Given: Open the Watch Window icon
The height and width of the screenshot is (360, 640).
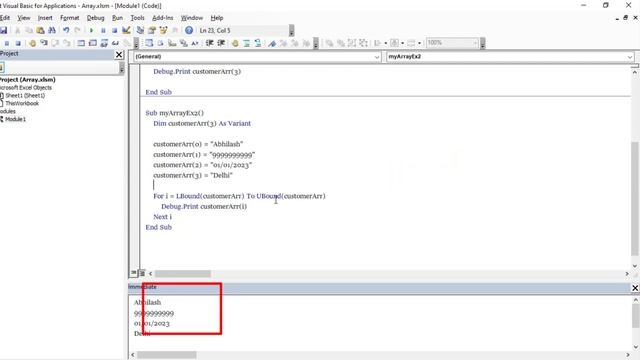Looking at the screenshot, I should tap(104, 43).
